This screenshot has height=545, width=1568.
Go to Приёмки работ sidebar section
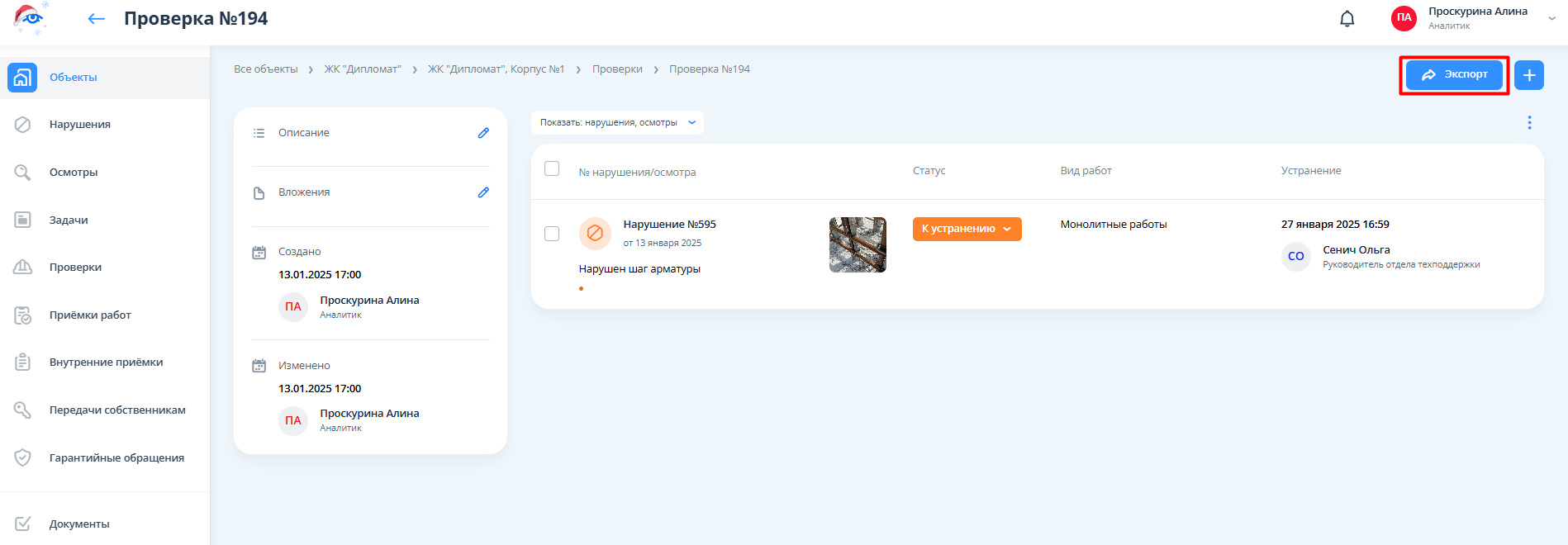tap(90, 315)
